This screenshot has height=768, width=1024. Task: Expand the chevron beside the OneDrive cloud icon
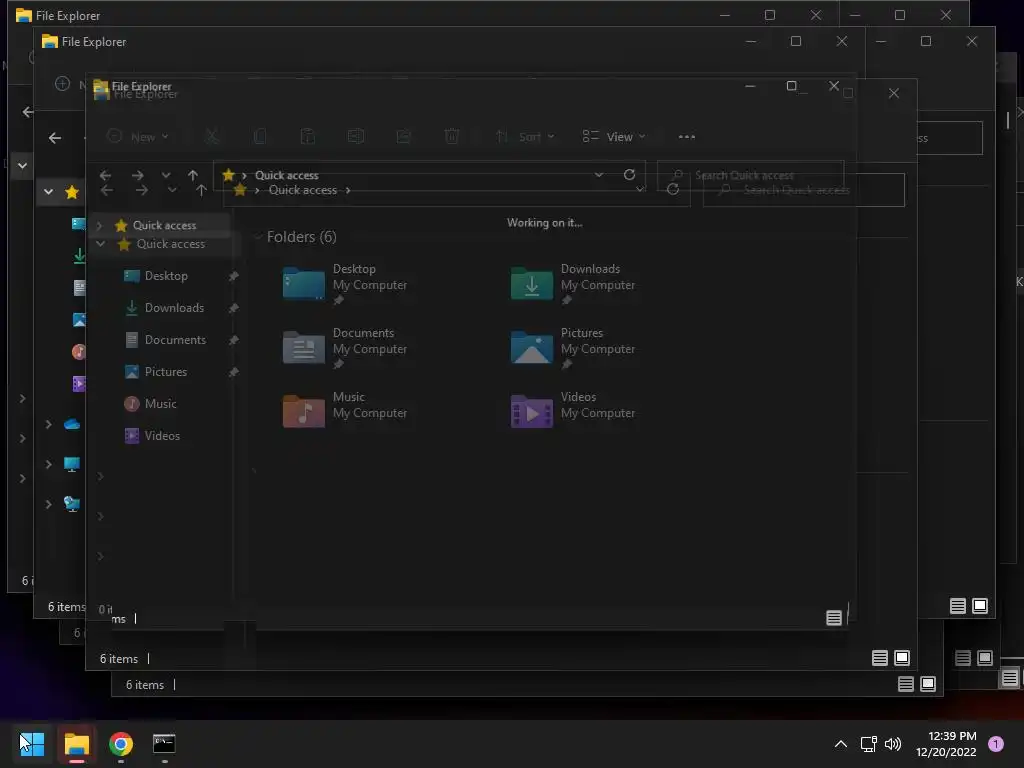pos(48,424)
